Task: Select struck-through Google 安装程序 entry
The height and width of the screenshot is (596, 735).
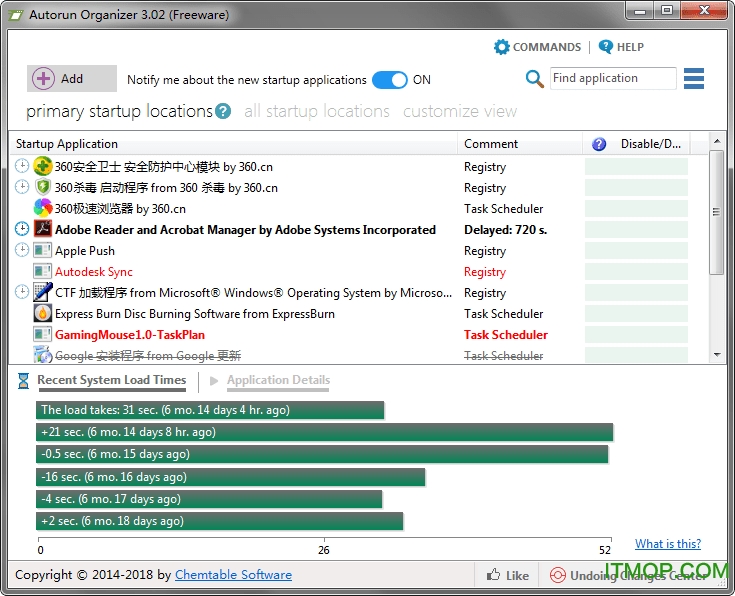Action: click(148, 356)
